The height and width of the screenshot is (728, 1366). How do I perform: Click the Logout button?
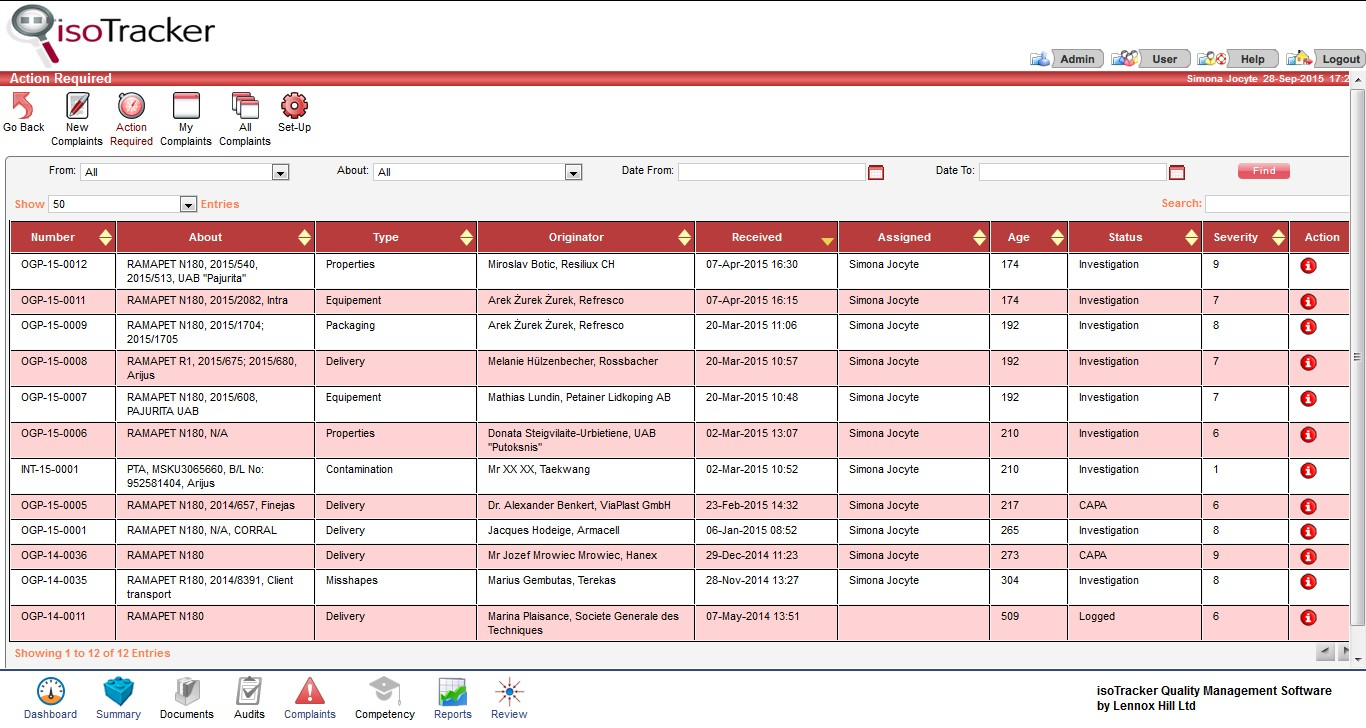tap(1340, 58)
